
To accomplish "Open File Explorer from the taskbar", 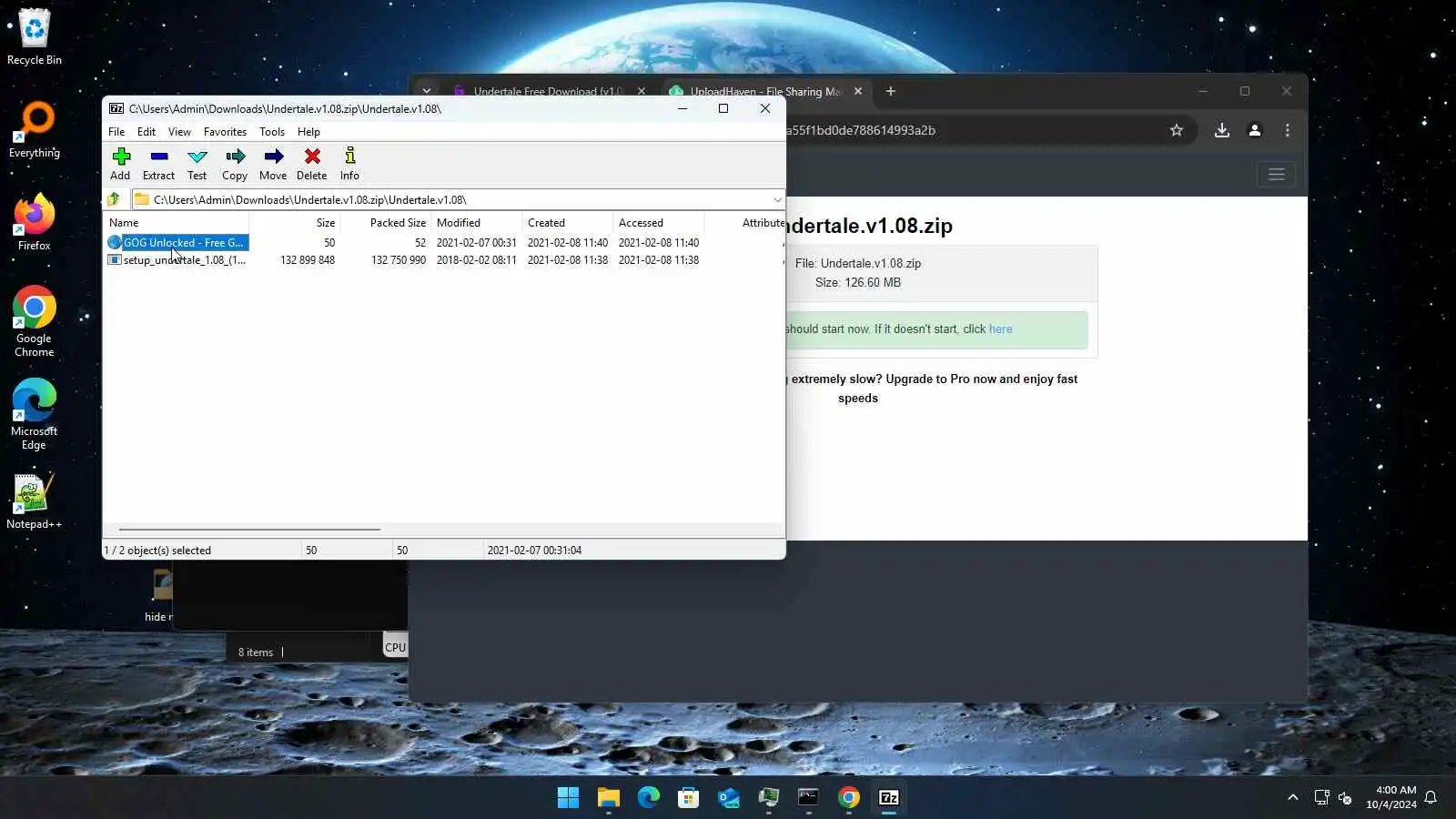I will pyautogui.click(x=608, y=798).
